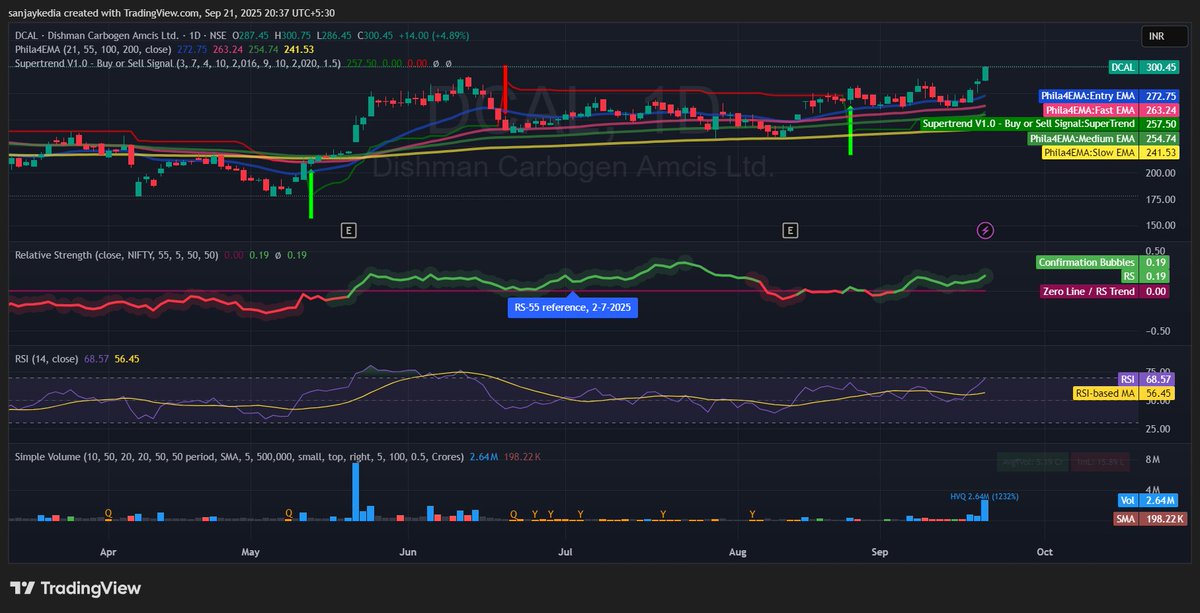
Task: Click the Relative Strength indicator legend
Action: tap(116, 255)
